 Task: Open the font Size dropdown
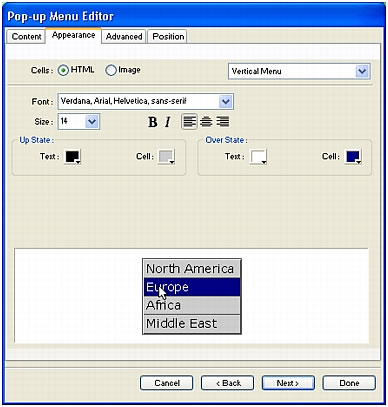pos(79,122)
